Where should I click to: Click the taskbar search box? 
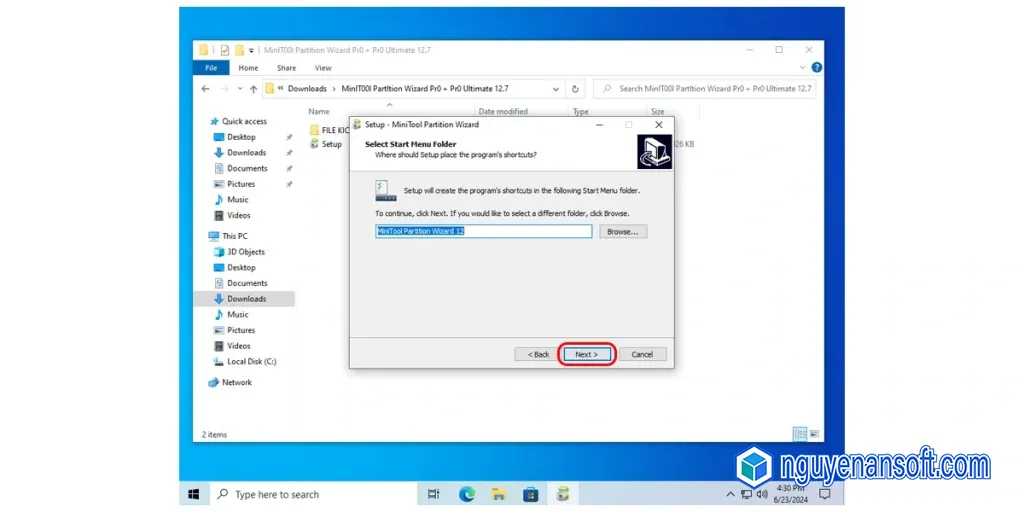tap(313, 494)
